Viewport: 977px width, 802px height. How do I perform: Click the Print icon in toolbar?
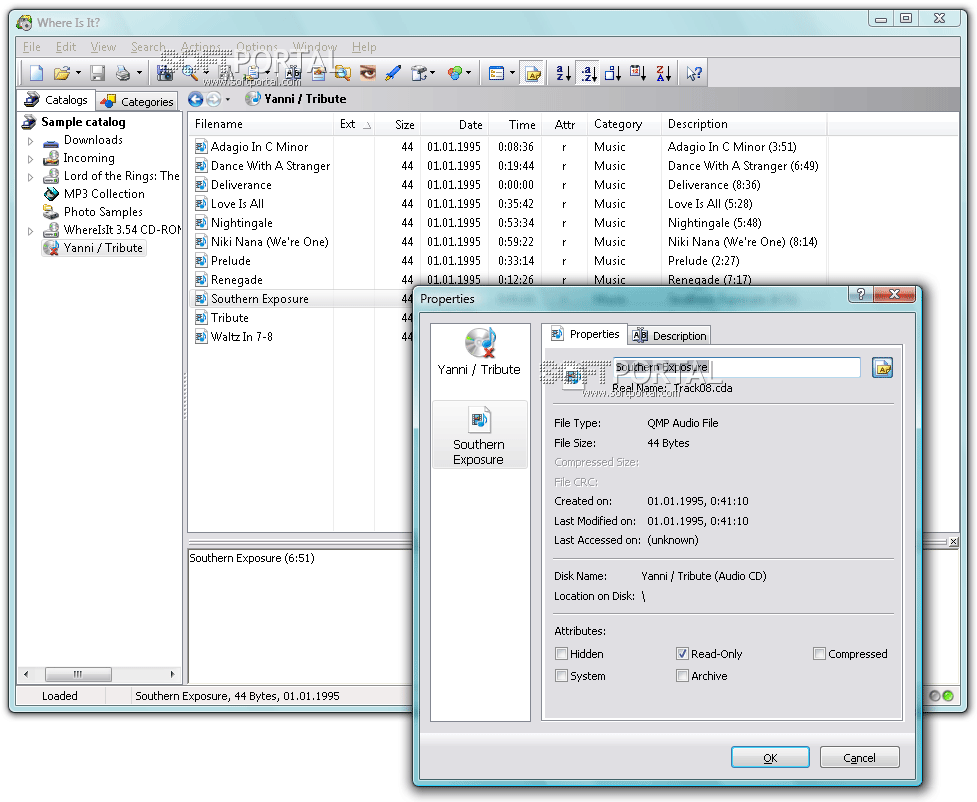click(x=123, y=74)
